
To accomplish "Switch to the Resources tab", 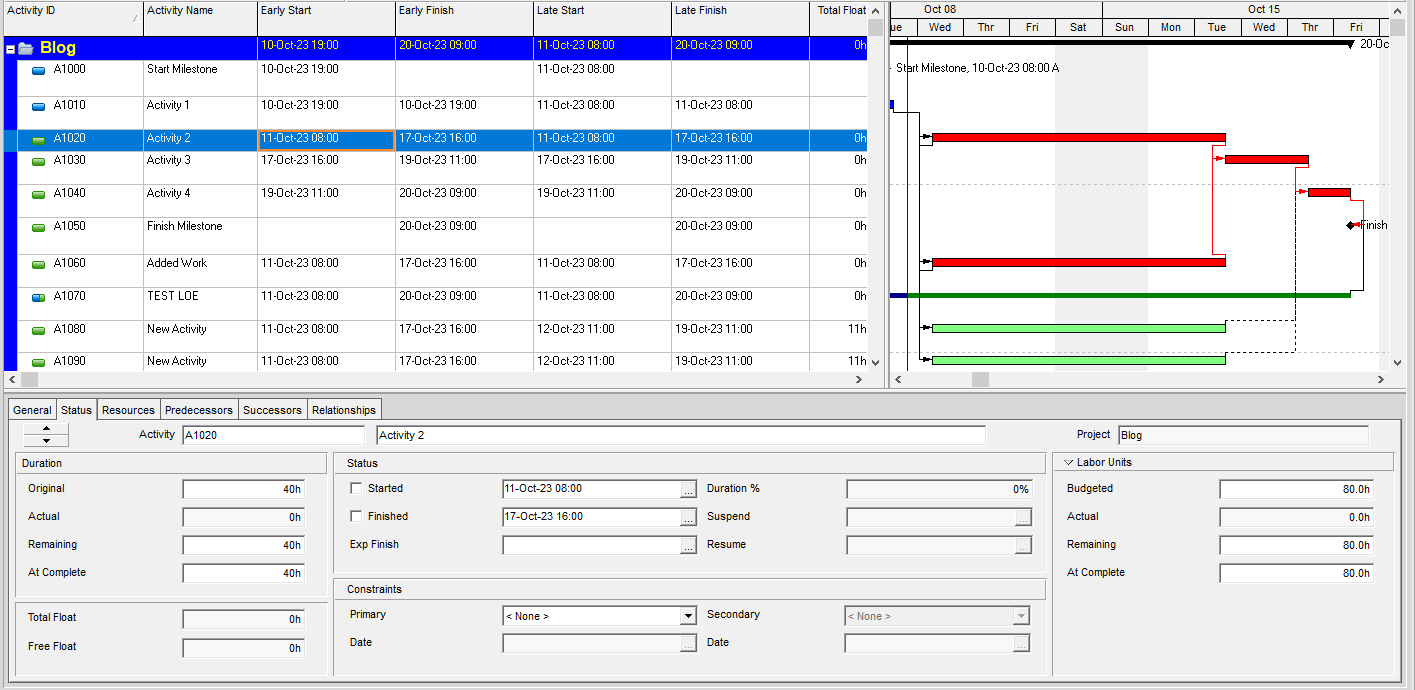I will [x=128, y=410].
